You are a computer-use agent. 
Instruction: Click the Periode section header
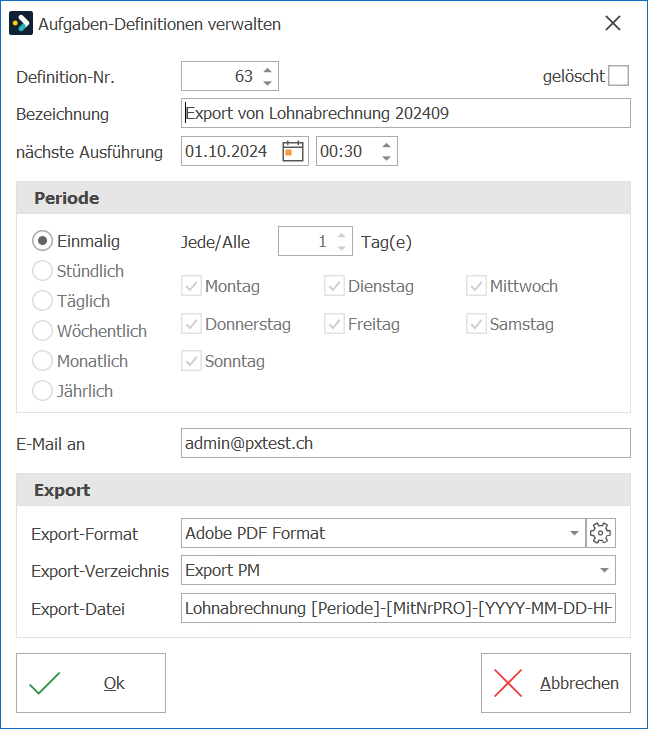(x=324, y=198)
